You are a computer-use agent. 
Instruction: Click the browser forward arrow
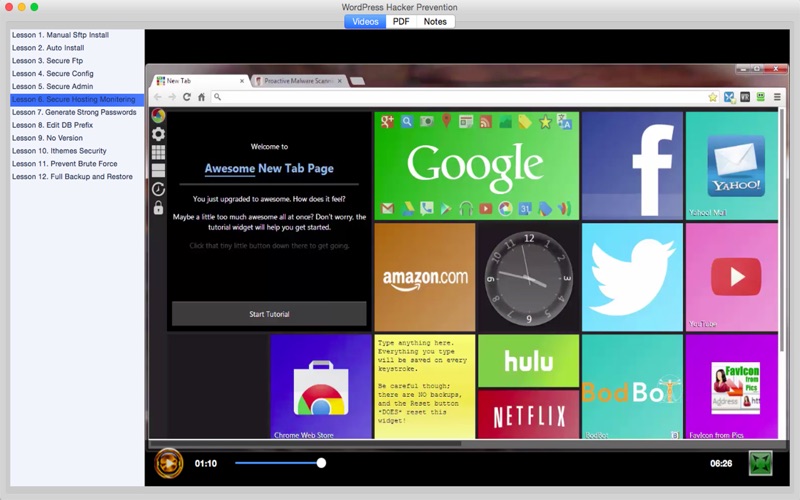click(172, 97)
